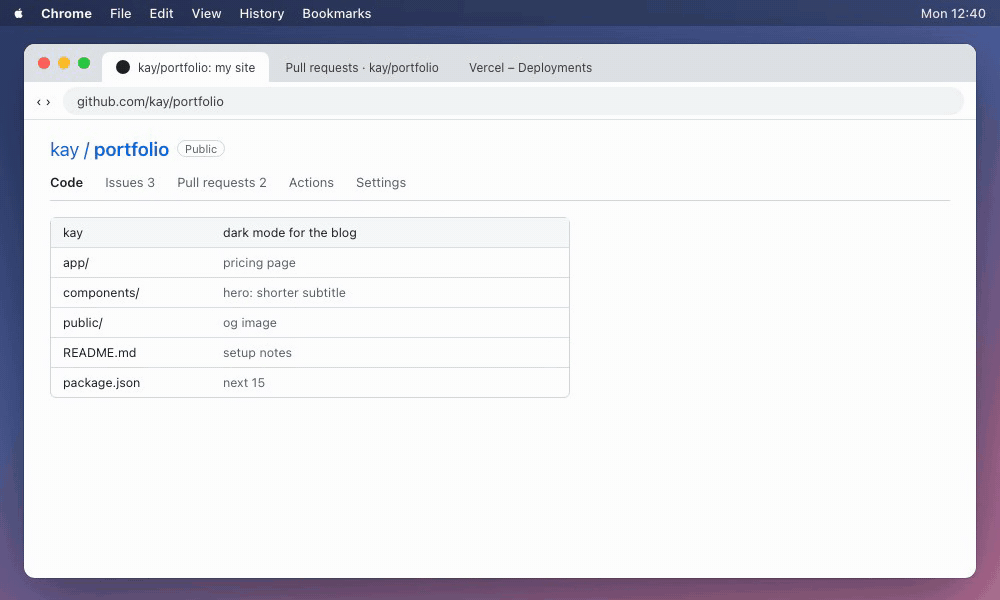Click the 'og image' commit message
Image resolution: width=1000 pixels, height=600 pixels.
coord(249,323)
